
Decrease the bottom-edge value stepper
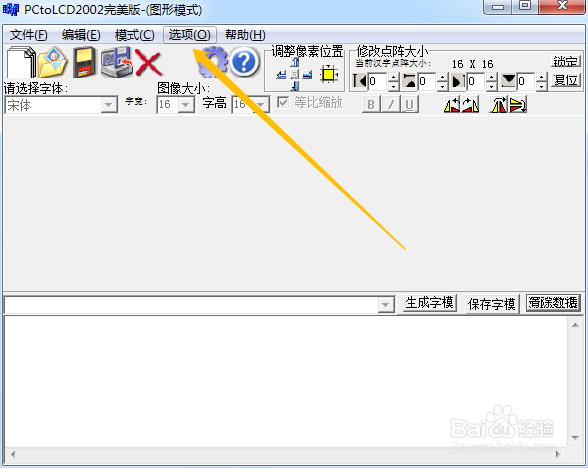(542, 86)
